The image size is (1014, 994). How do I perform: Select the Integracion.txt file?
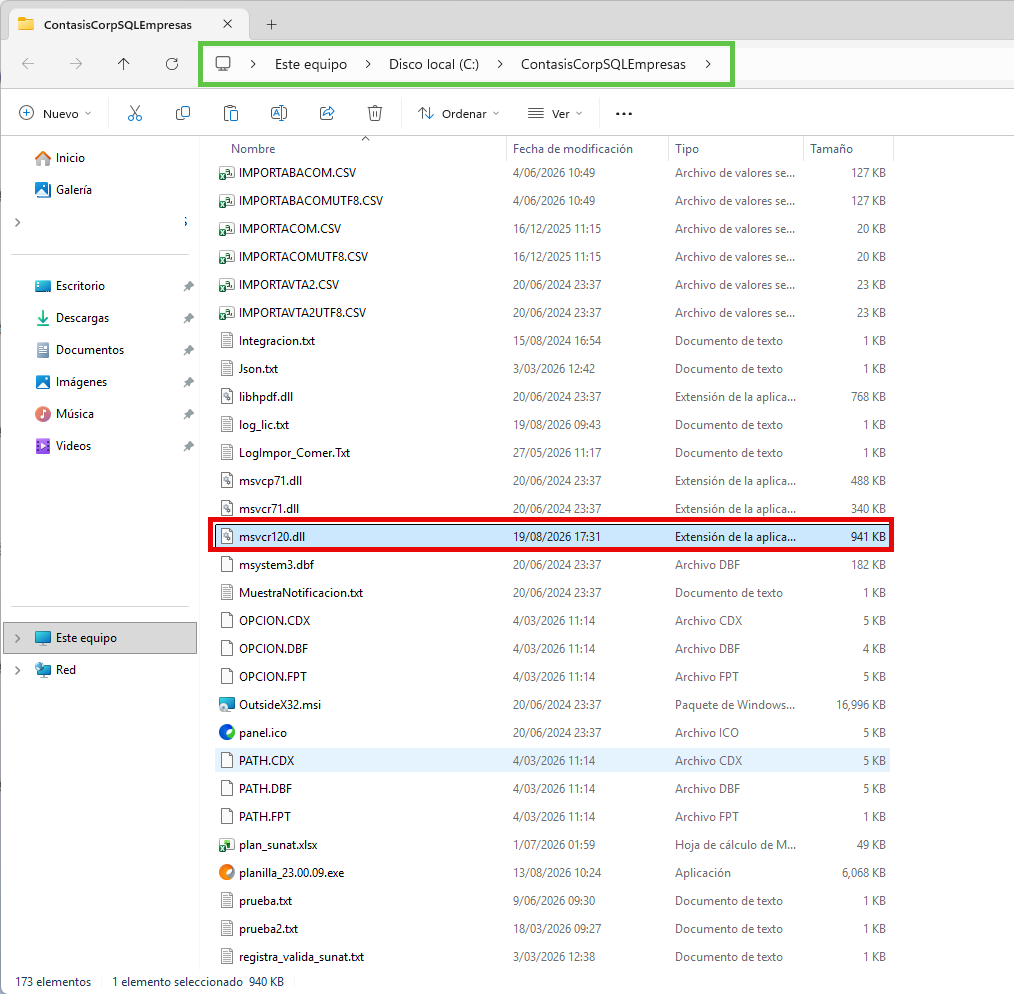[552, 341]
